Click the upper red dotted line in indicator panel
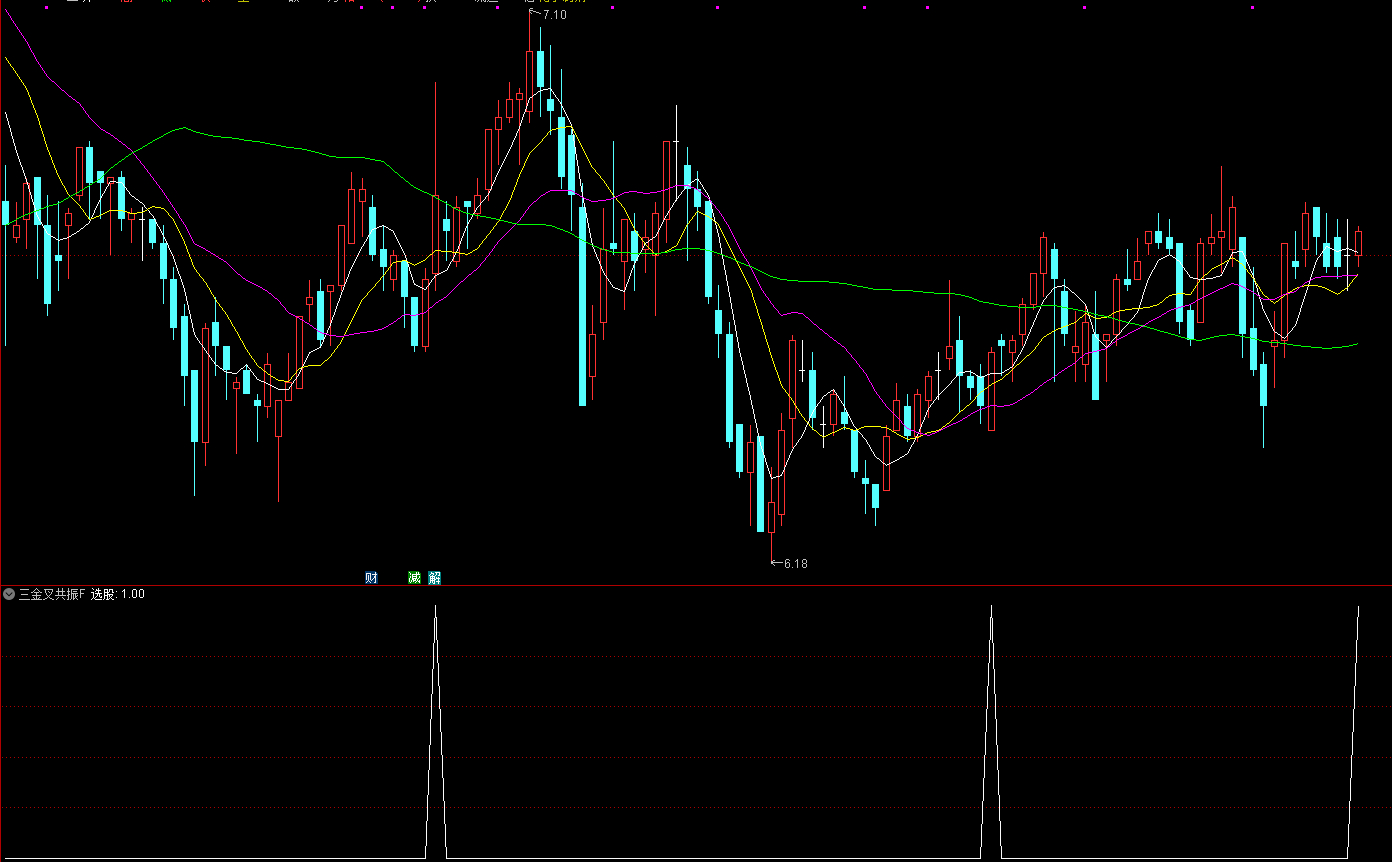Screen dimensions: 1392x862 click(696, 657)
